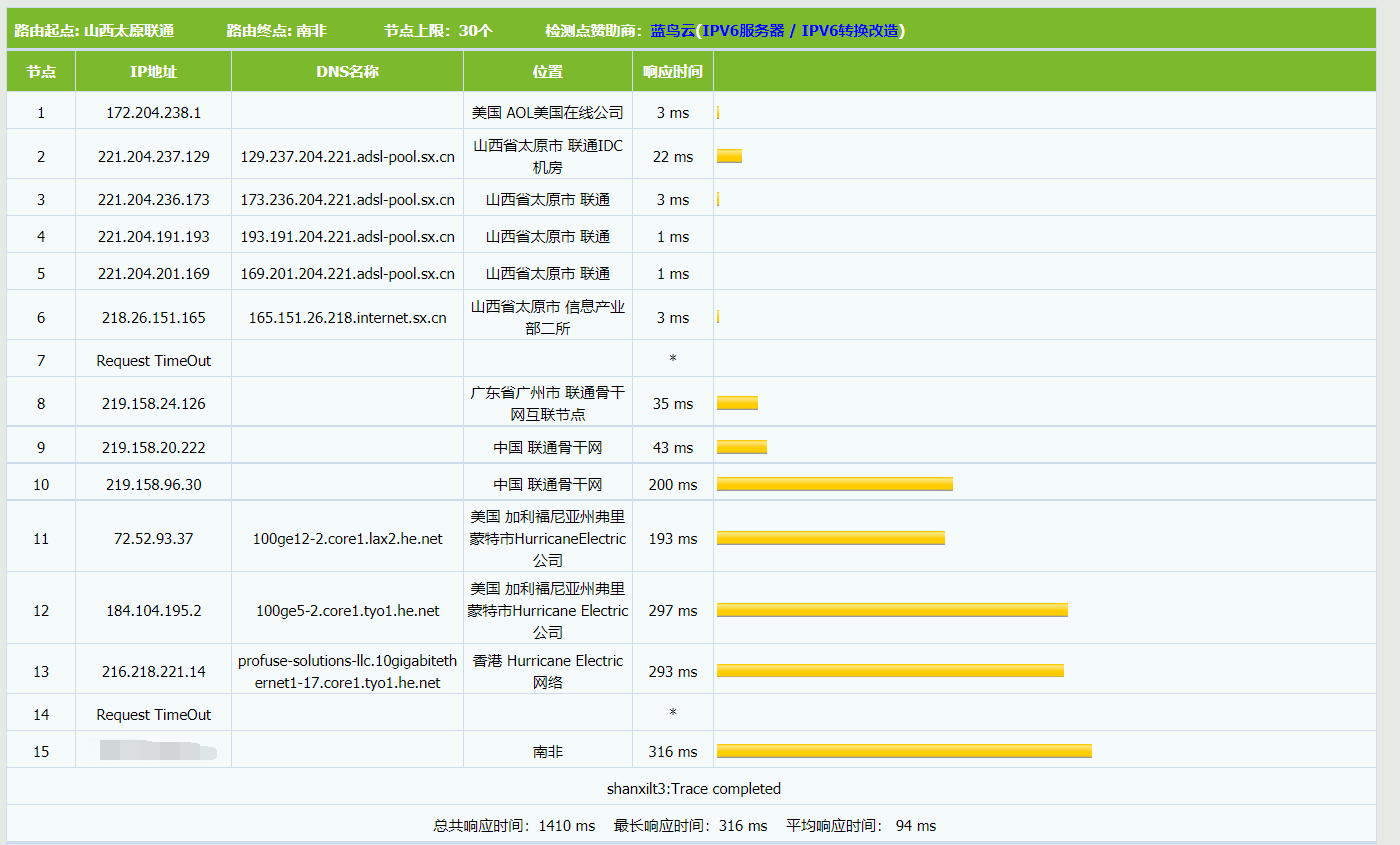Screen dimensions: 1400x845
Task: Select DNS name 100ge12-2.core1.lax2.he.net
Action: pyautogui.click(x=347, y=539)
